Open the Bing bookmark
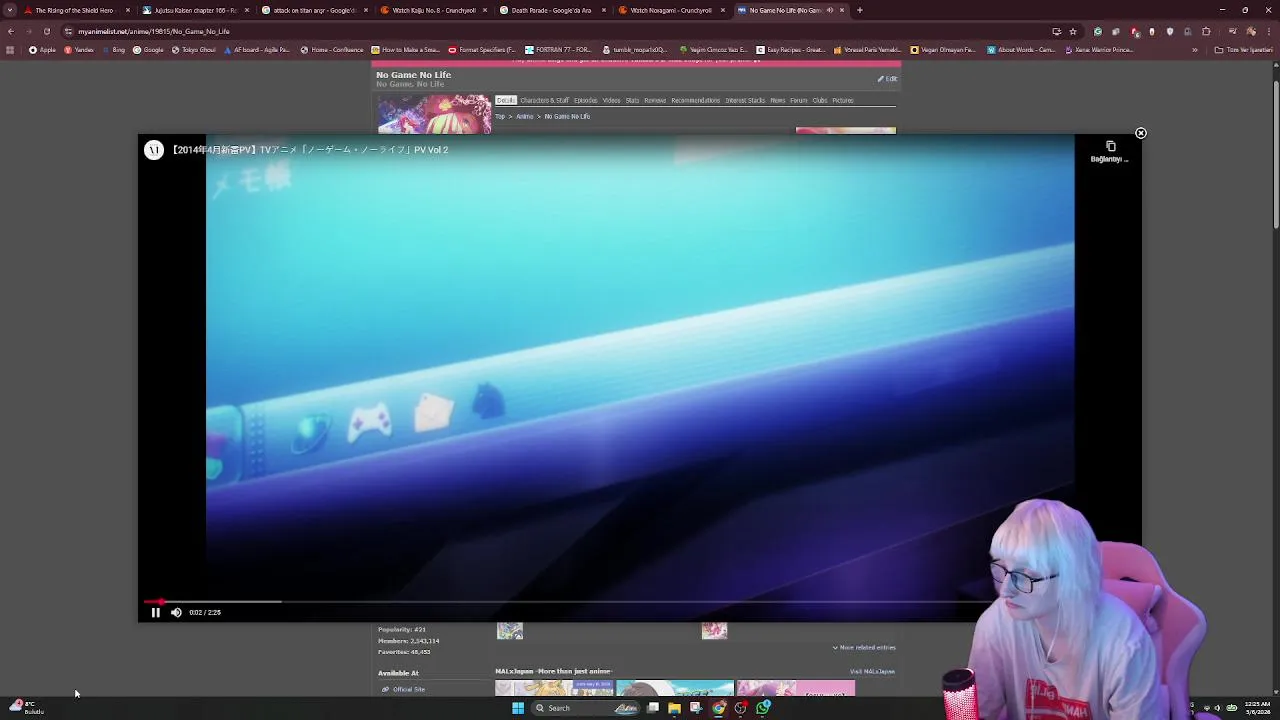Viewport: 1280px width, 720px height. (x=113, y=50)
